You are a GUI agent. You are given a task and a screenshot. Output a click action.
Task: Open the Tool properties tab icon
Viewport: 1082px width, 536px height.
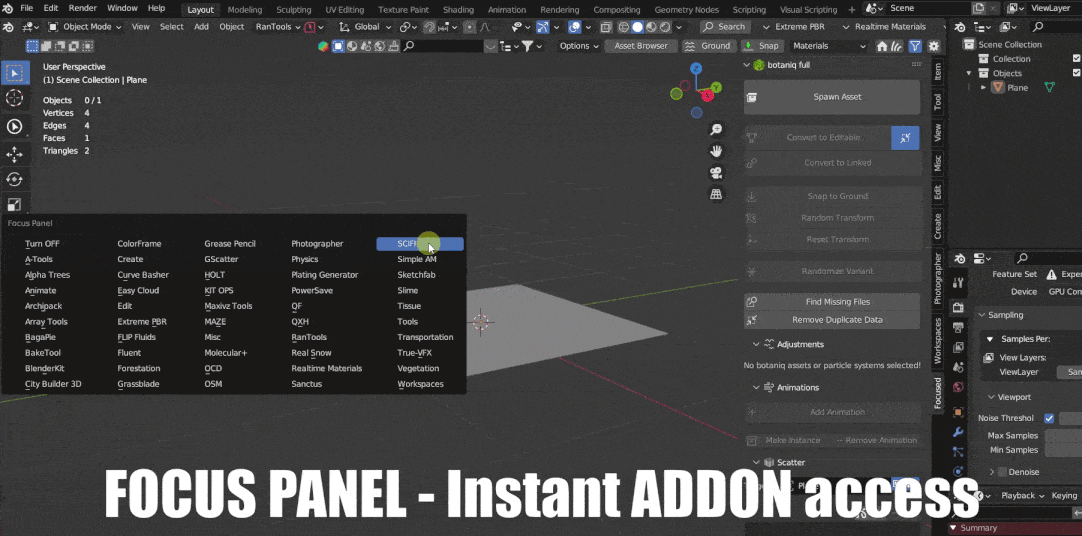click(958, 283)
